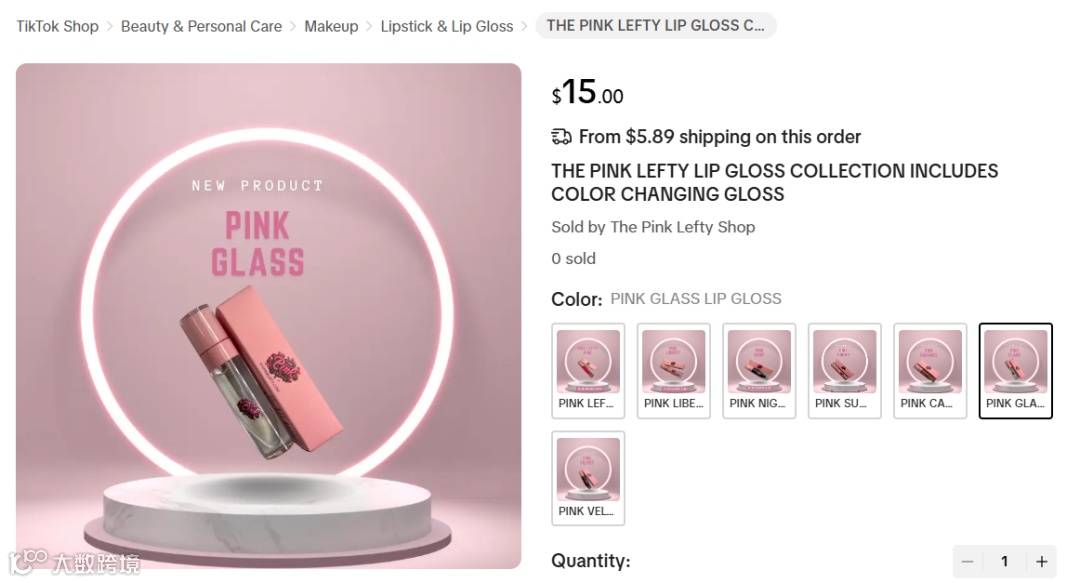Pick the PINK VEL... color variant
The height and width of the screenshot is (583, 1080).
coord(588,478)
